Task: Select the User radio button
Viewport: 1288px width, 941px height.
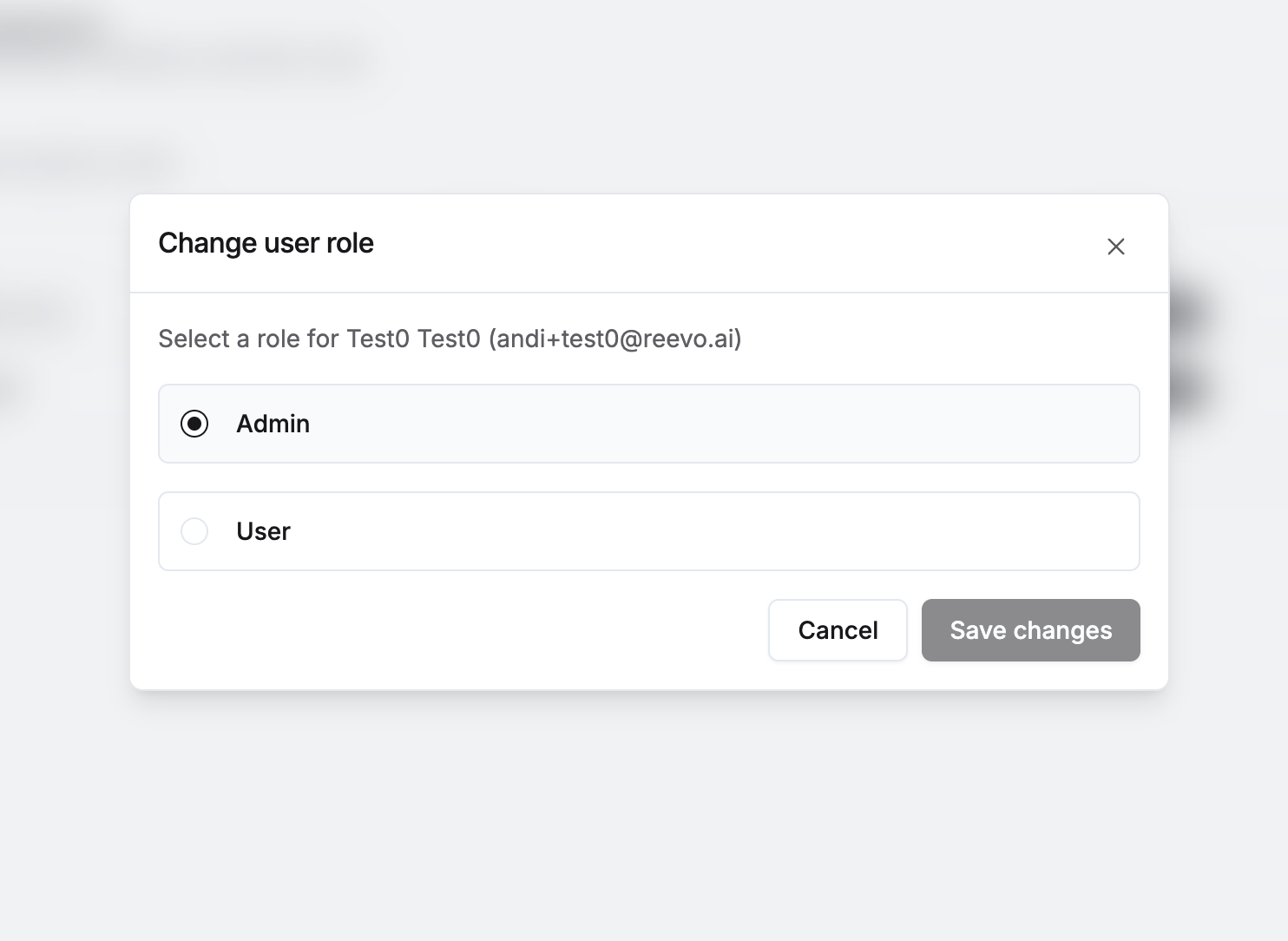Action: [194, 531]
